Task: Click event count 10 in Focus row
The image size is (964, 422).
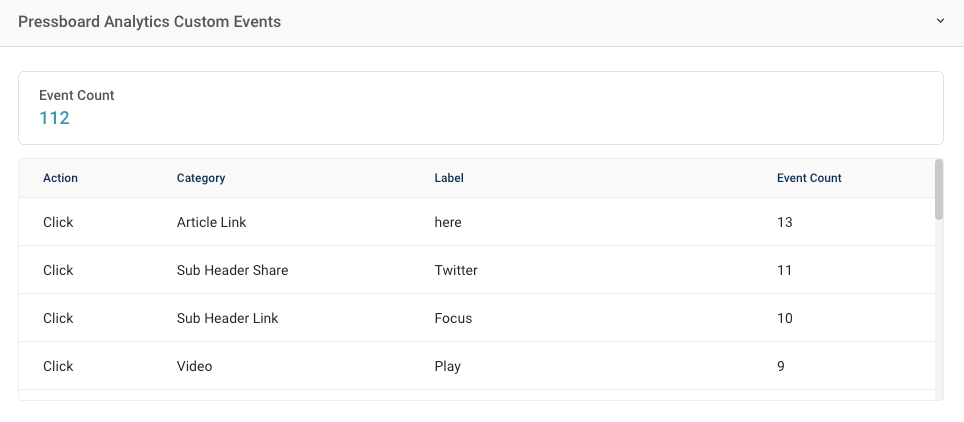Action: click(784, 318)
